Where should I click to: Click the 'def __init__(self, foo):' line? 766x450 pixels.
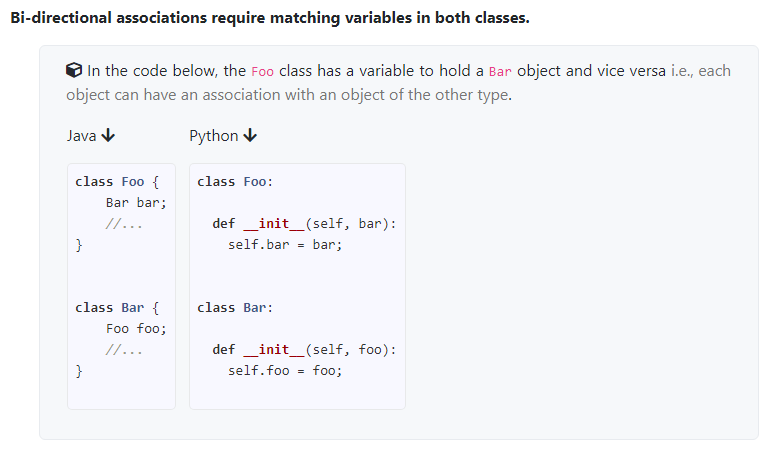[304, 350]
